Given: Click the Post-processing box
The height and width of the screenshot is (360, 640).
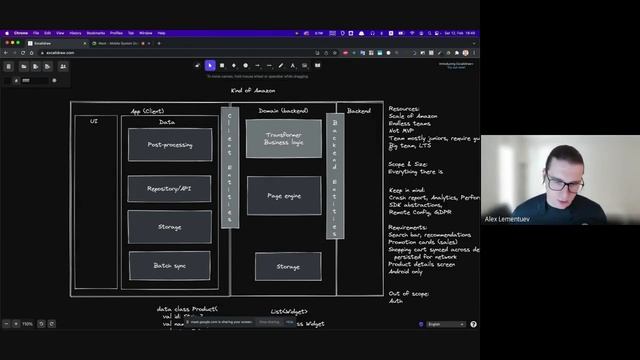Looking at the screenshot, I should (170, 145).
